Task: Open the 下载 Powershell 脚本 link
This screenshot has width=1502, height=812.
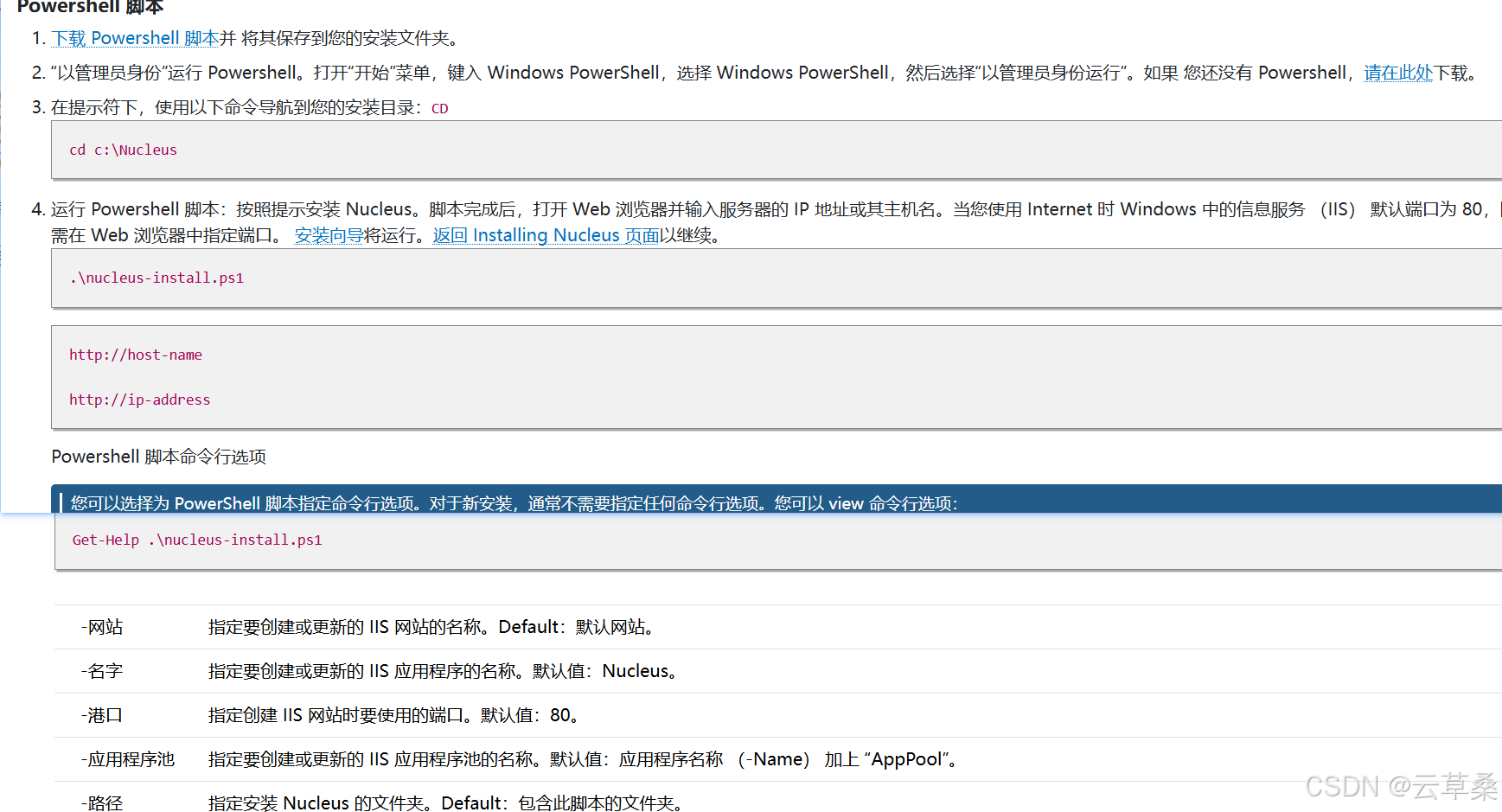Action: click(x=135, y=38)
